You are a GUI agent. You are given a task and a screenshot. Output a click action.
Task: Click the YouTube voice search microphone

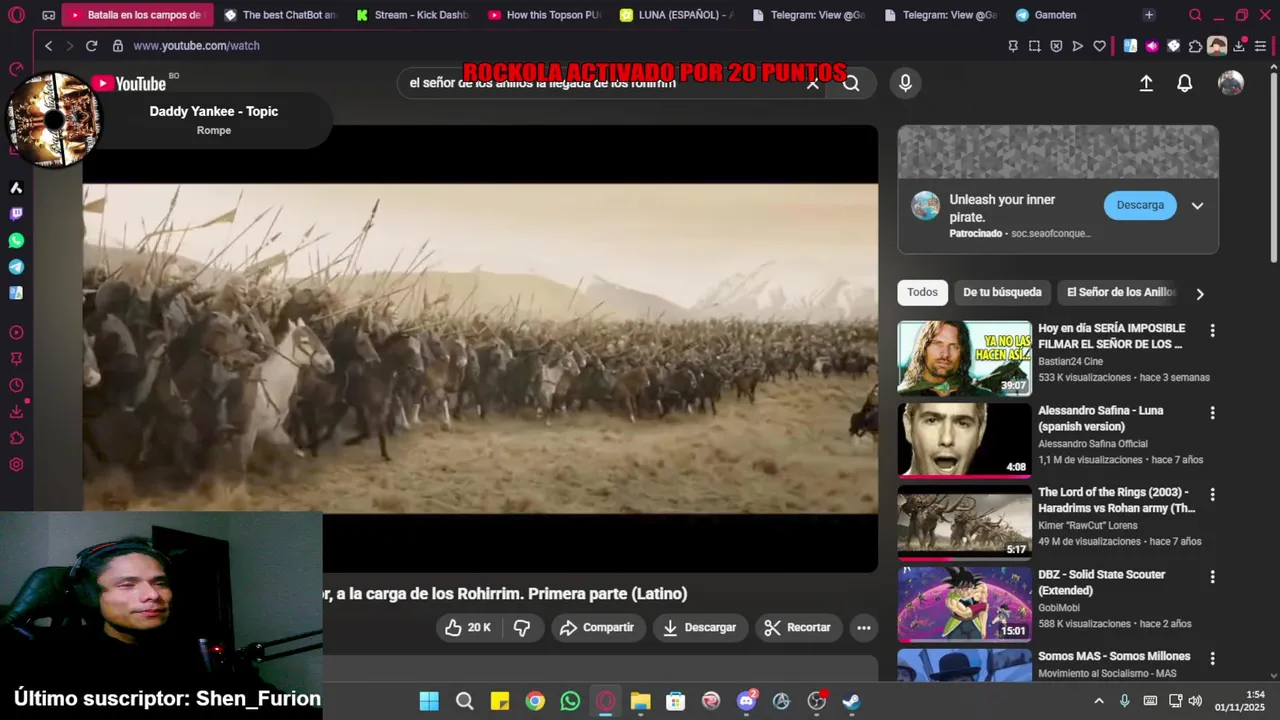(x=905, y=83)
